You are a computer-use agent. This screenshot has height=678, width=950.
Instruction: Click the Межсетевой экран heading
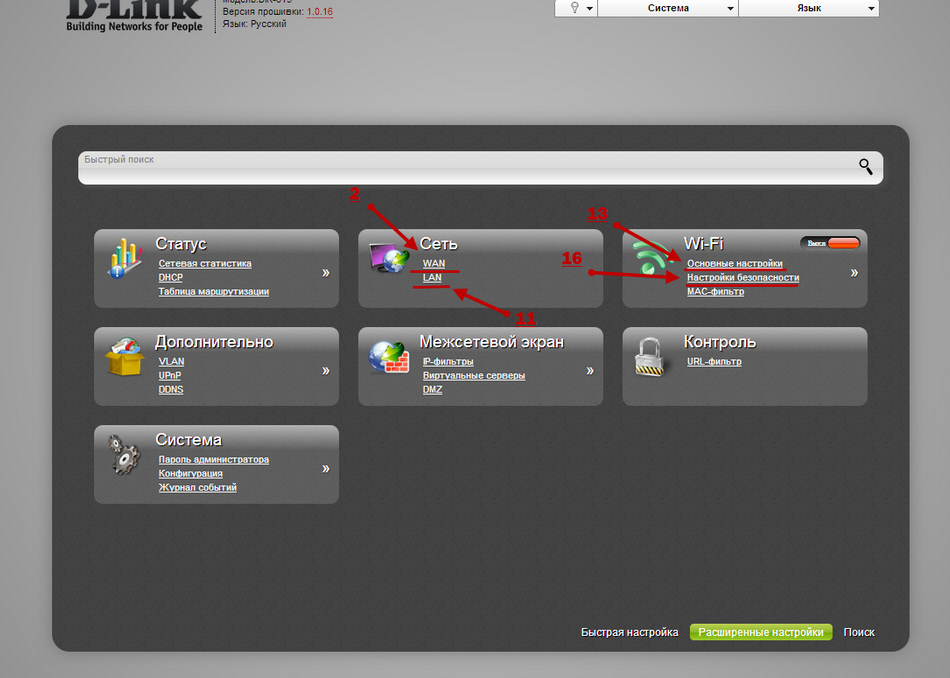491,342
